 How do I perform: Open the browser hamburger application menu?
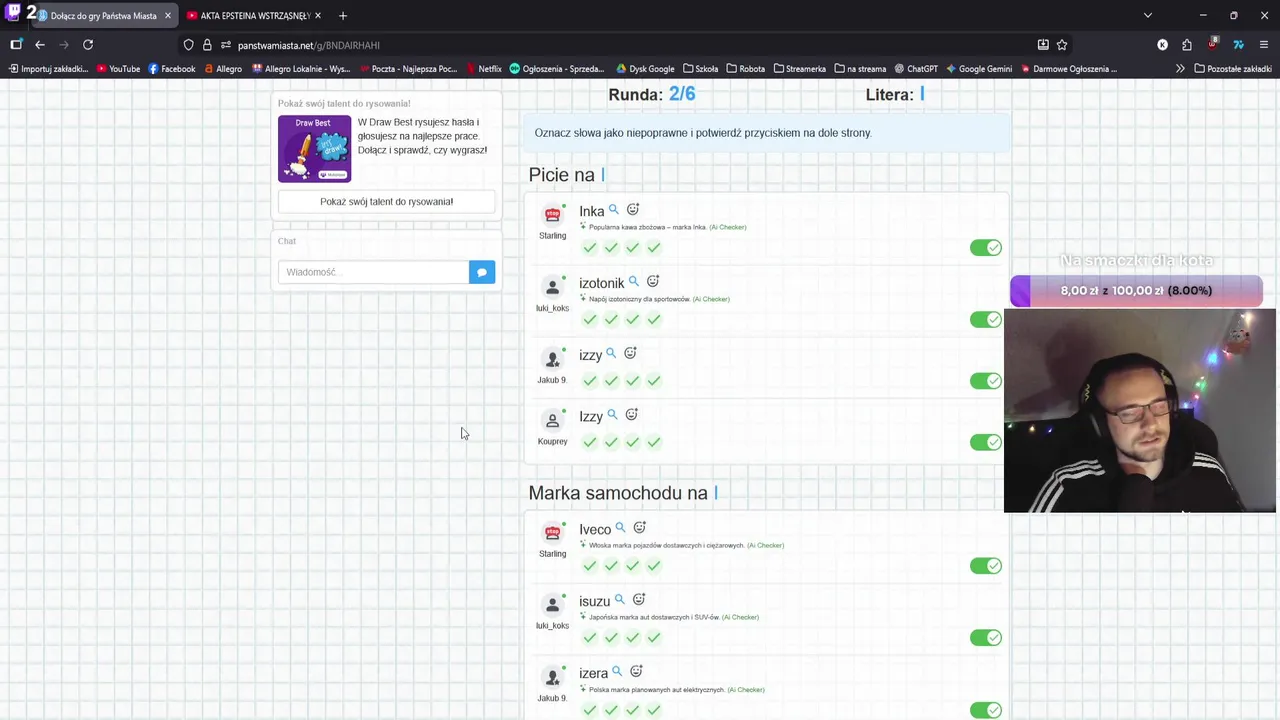(x=1264, y=45)
